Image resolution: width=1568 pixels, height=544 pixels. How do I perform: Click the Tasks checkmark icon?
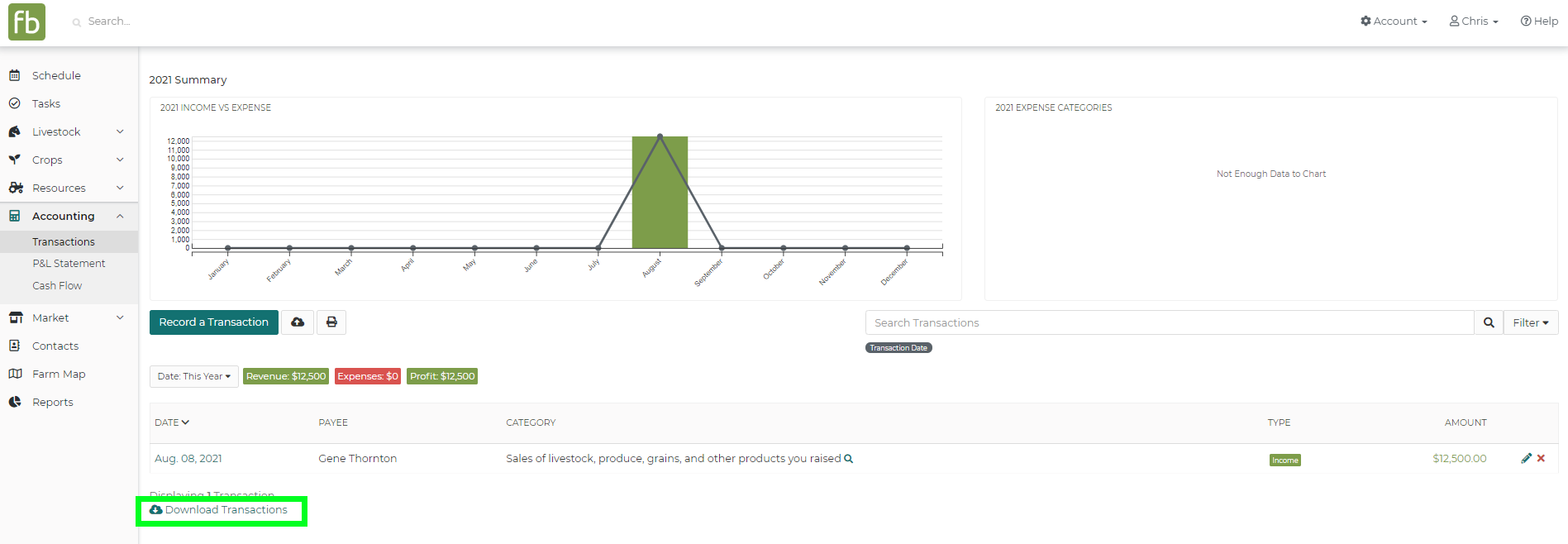tap(15, 103)
